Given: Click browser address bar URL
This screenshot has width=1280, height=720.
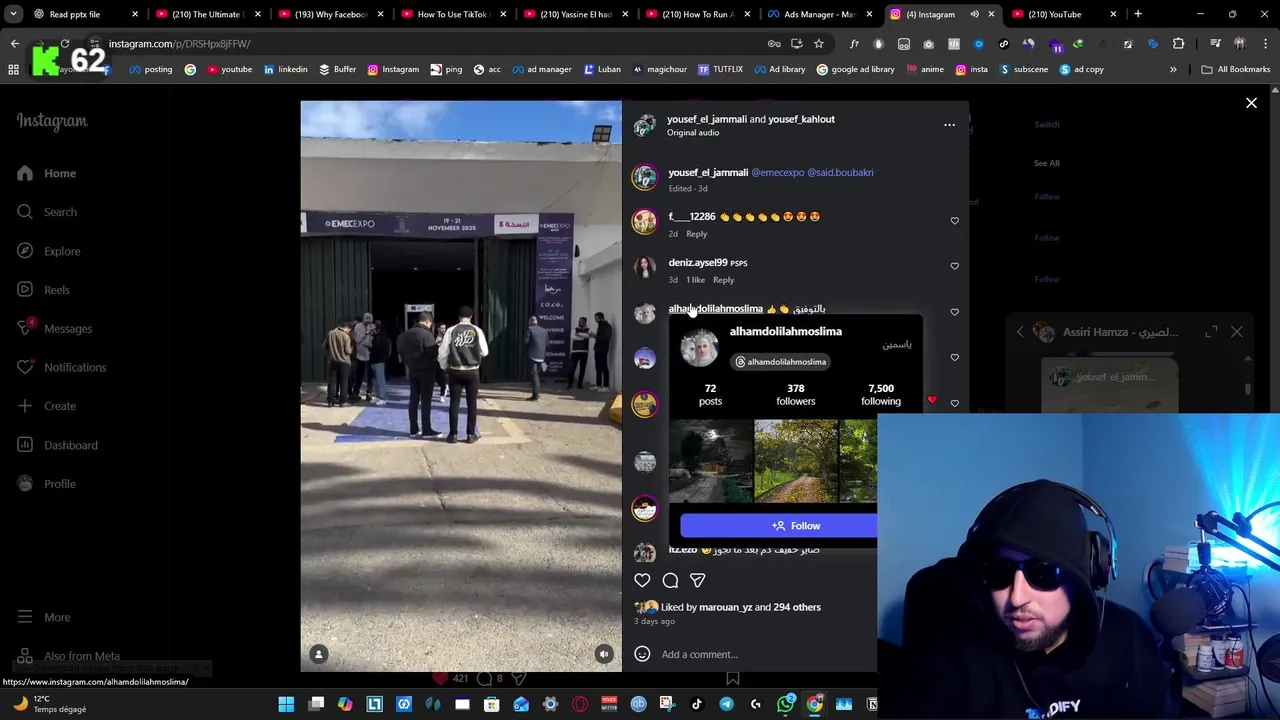Looking at the screenshot, I should click(x=180, y=44).
